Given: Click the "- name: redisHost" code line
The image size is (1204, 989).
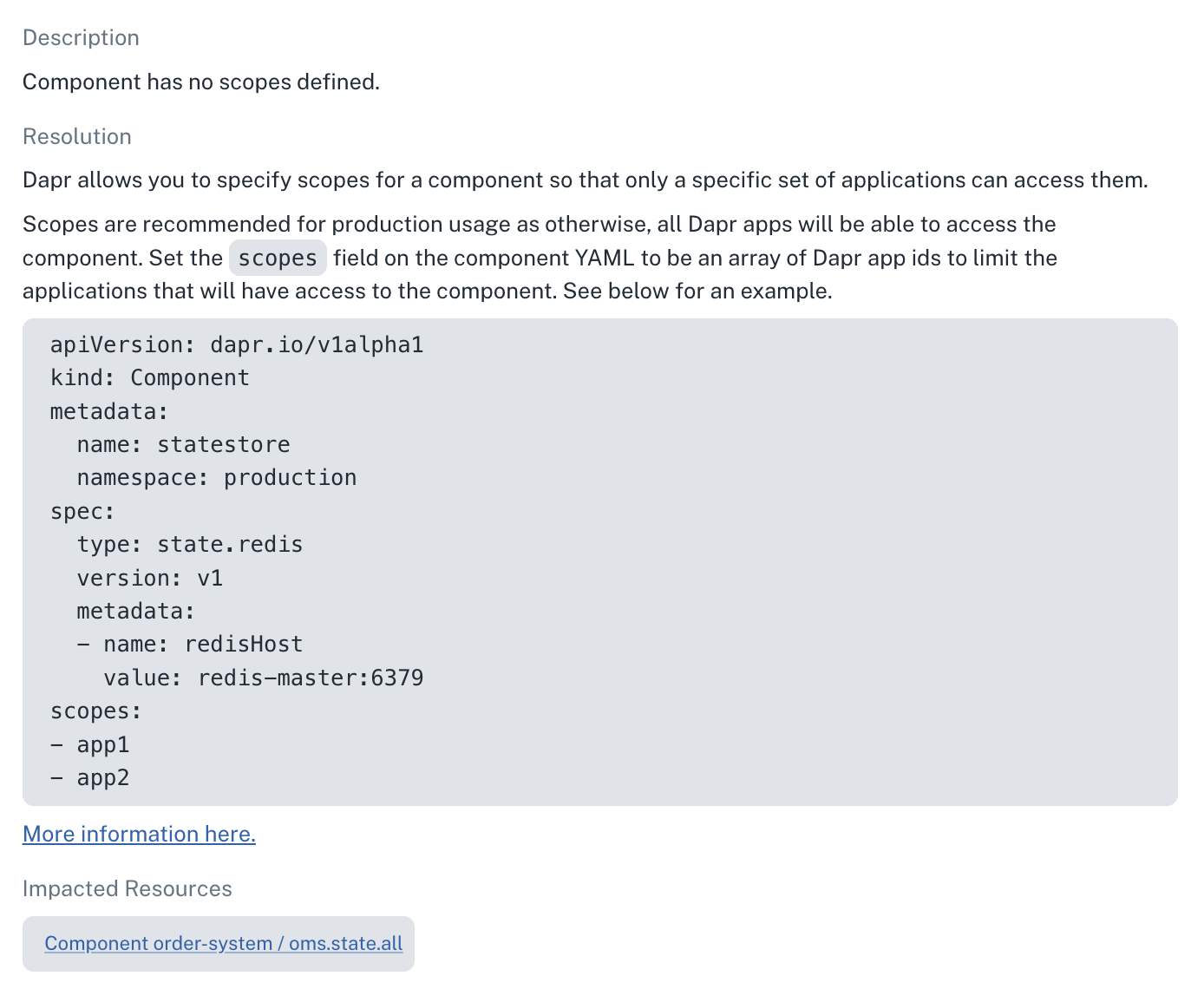Looking at the screenshot, I should pyautogui.click(x=190, y=645).
